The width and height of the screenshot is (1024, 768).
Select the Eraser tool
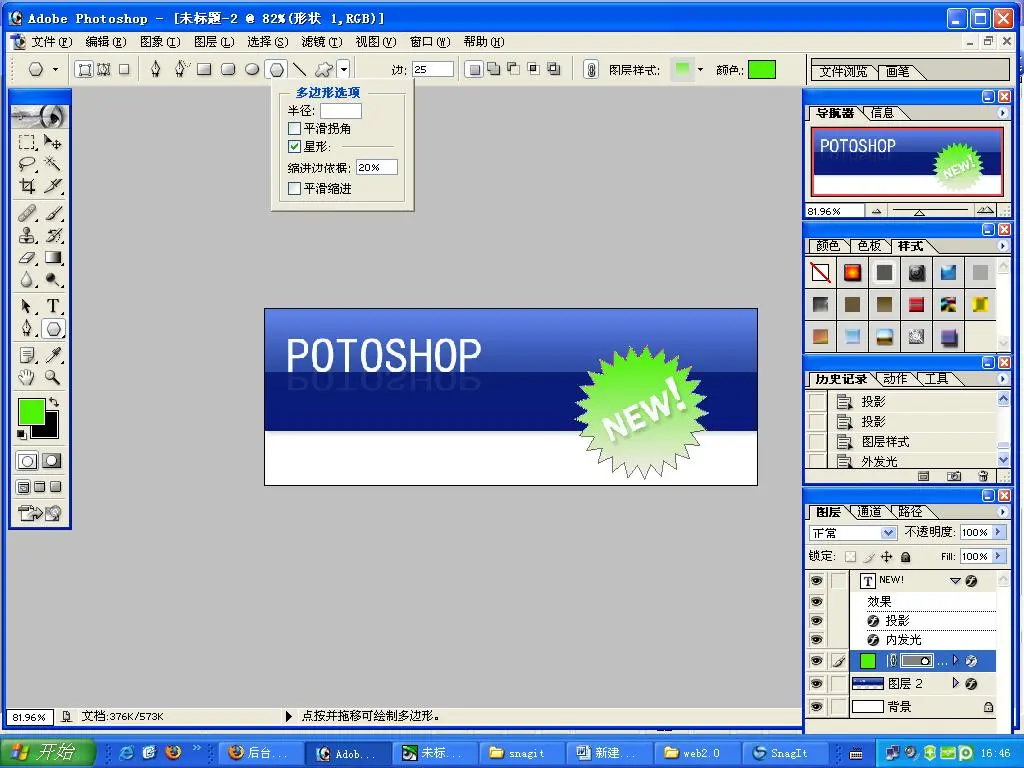coord(27,257)
